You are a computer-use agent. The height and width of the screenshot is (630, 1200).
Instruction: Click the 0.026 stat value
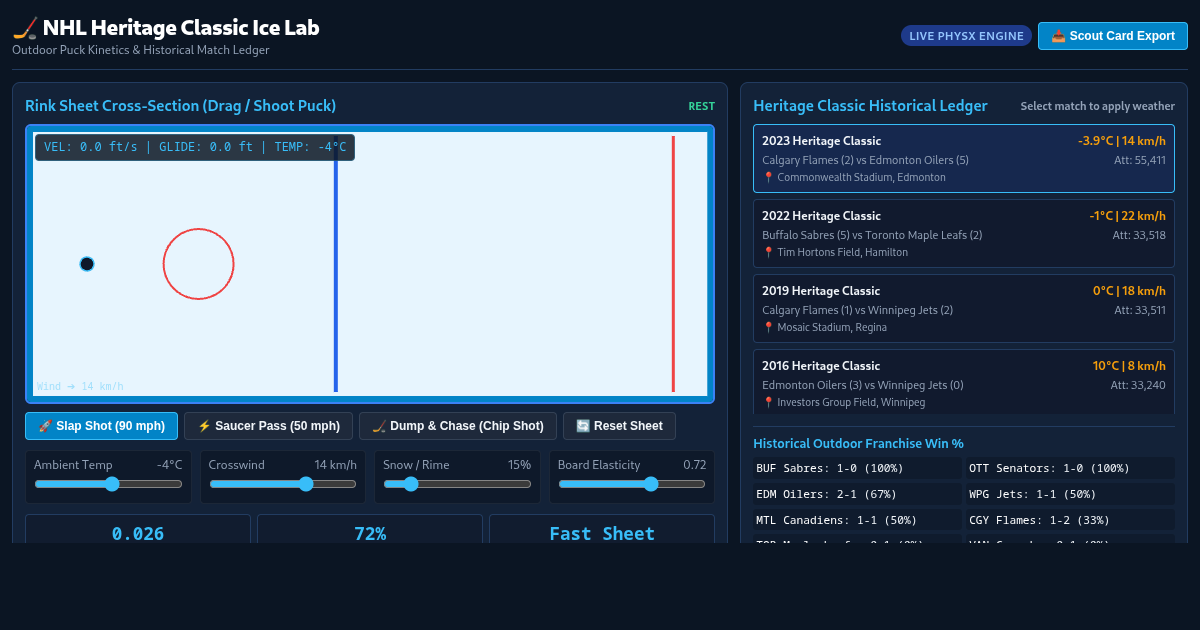point(138,533)
